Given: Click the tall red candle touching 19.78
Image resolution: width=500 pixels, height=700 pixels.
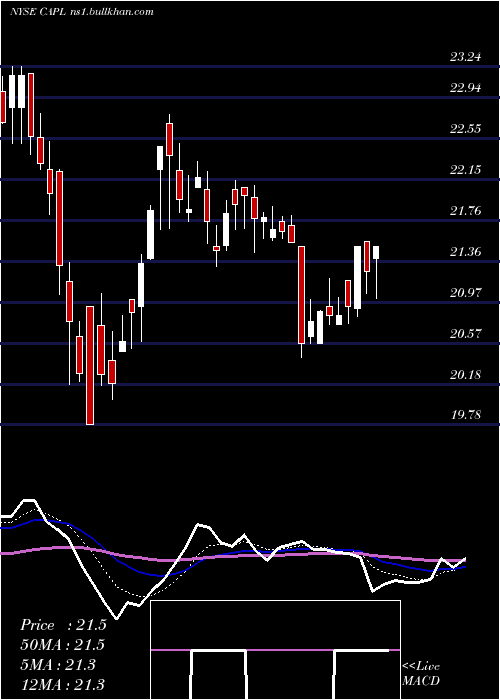Looking at the screenshot, I should [90, 365].
